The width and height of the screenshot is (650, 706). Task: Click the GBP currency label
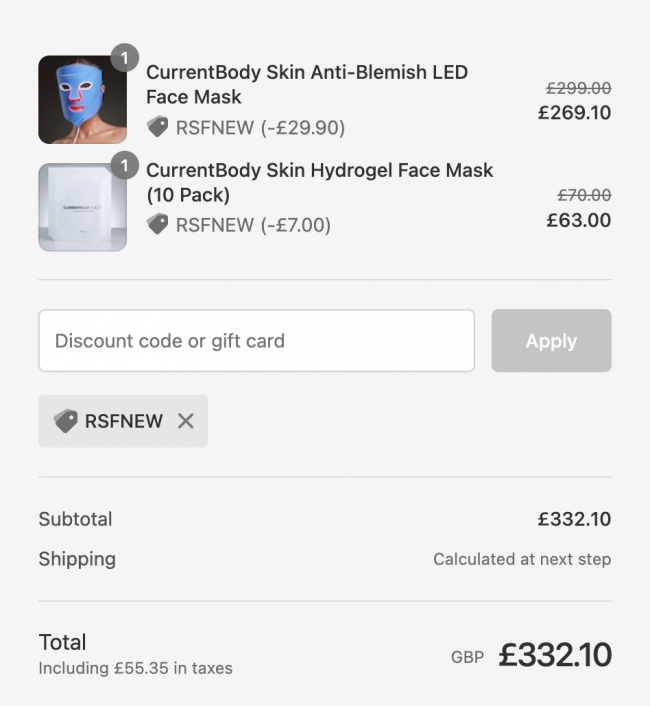click(467, 657)
